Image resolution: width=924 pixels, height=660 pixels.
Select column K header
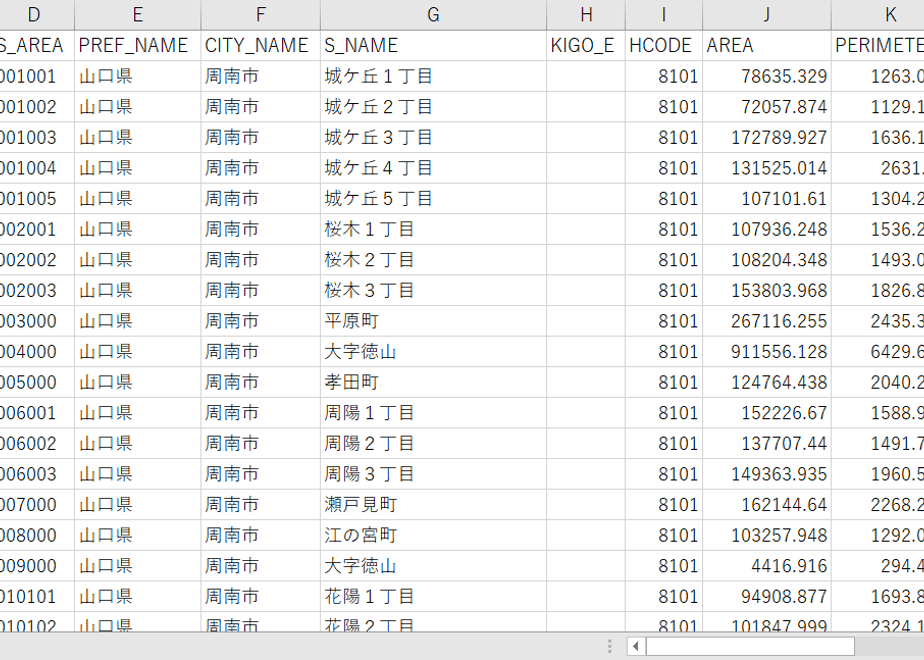coord(878,15)
